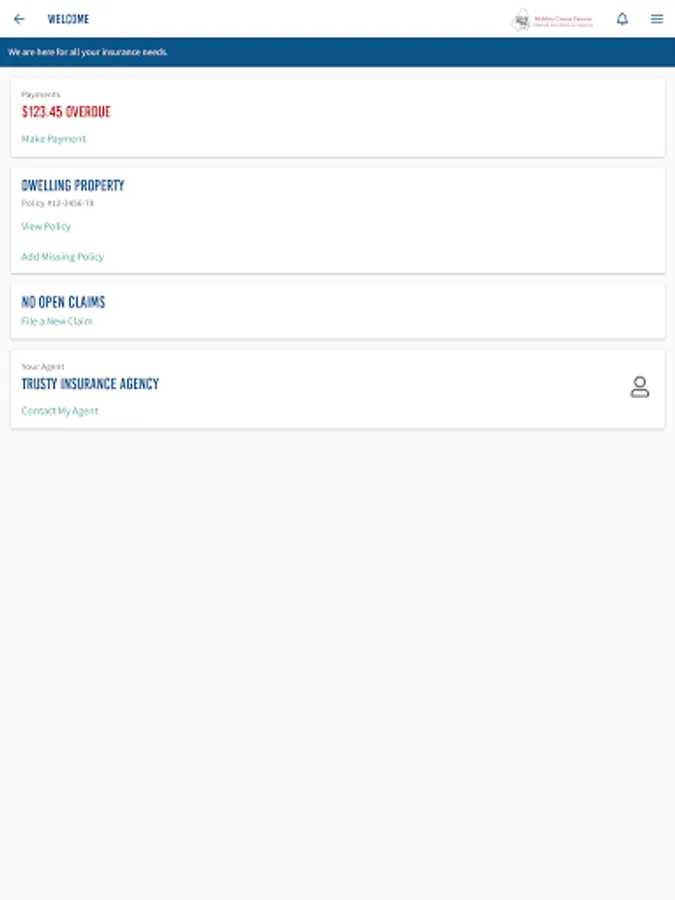This screenshot has width=675, height=900.
Task: Click the Make Payment link
Action: (x=53, y=139)
